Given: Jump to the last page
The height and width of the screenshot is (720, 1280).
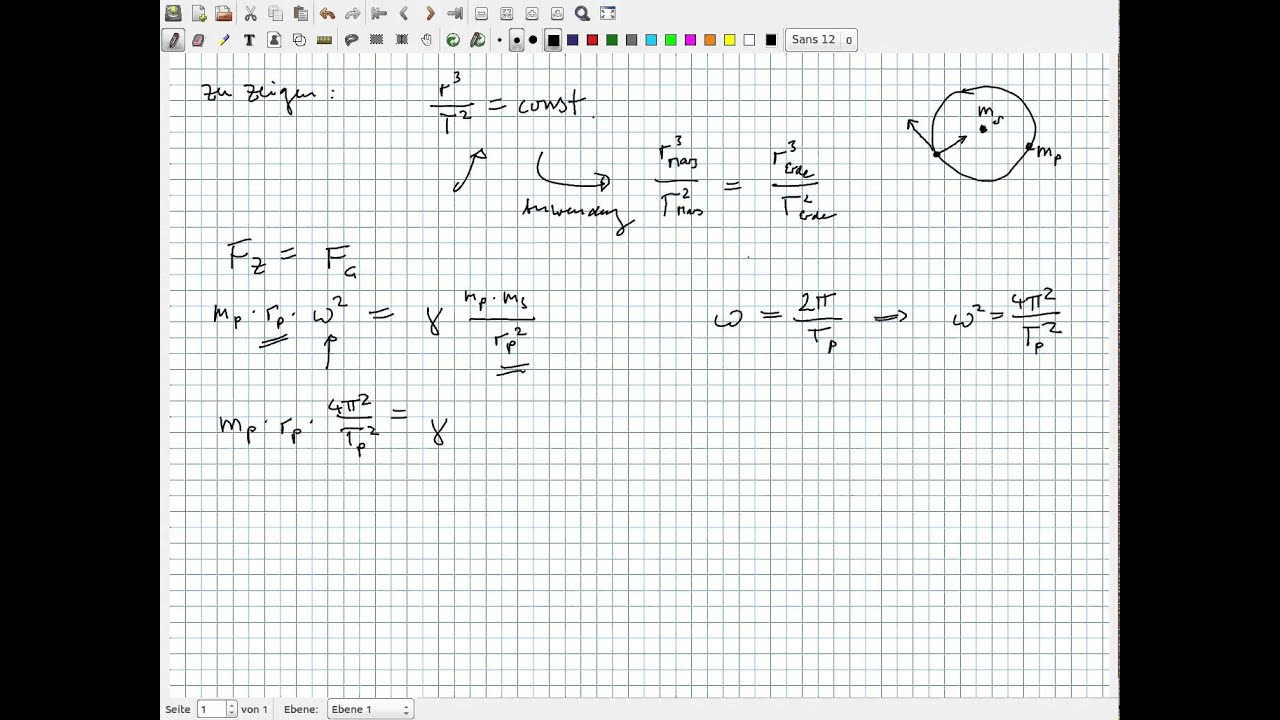Looking at the screenshot, I should tap(455, 13).
